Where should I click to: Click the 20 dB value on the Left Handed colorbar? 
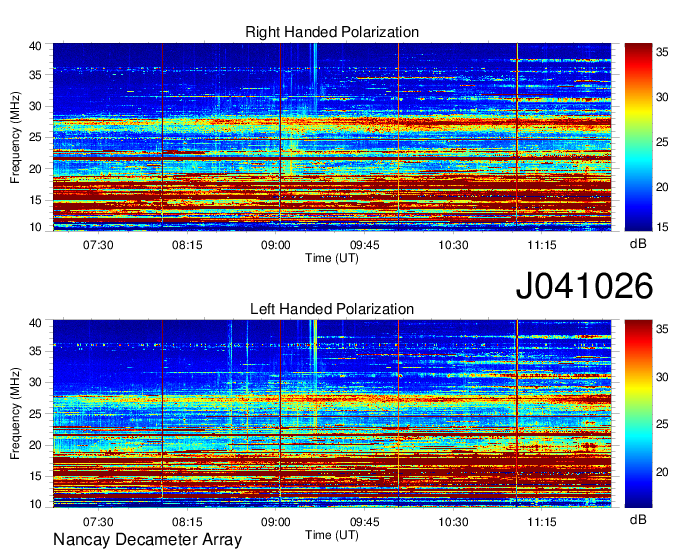pyautogui.click(x=662, y=472)
